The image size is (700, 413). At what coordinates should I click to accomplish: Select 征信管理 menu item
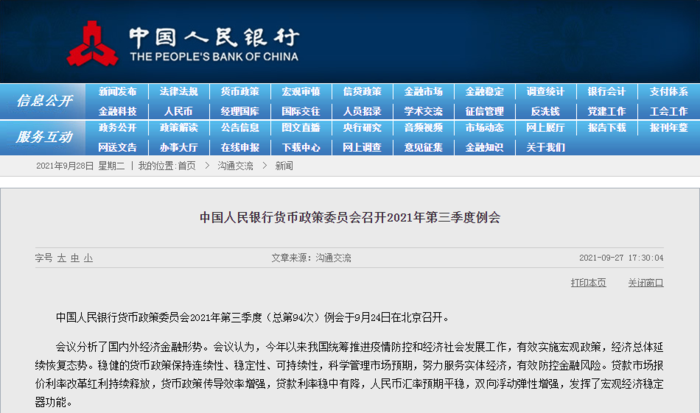484,111
